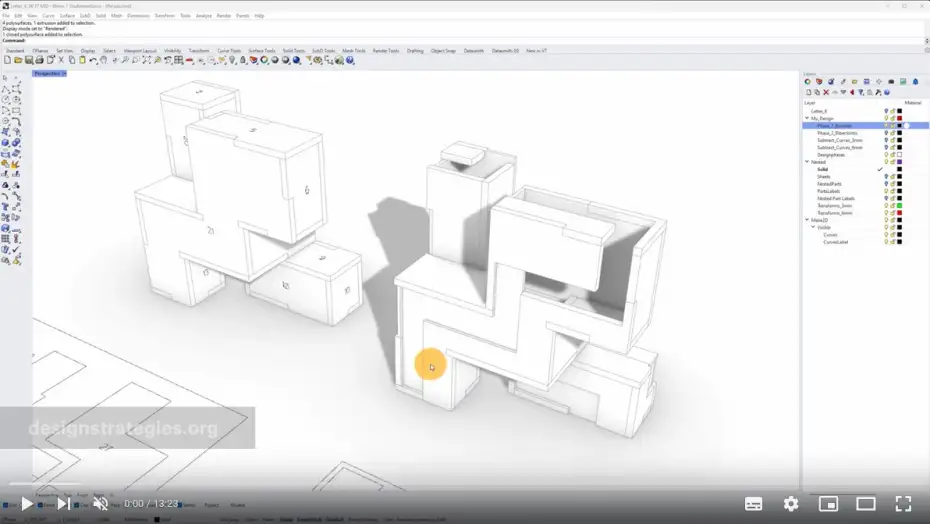Skip to next video button
This screenshot has height=524, width=930.
63,504
